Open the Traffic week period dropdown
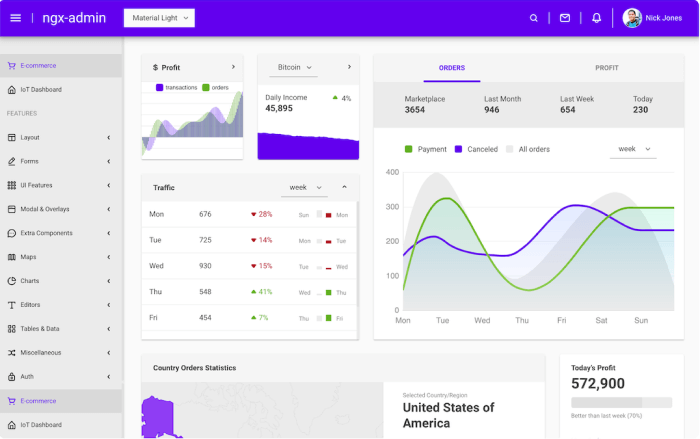Image resolution: width=700 pixels, height=439 pixels. pyautogui.click(x=305, y=188)
